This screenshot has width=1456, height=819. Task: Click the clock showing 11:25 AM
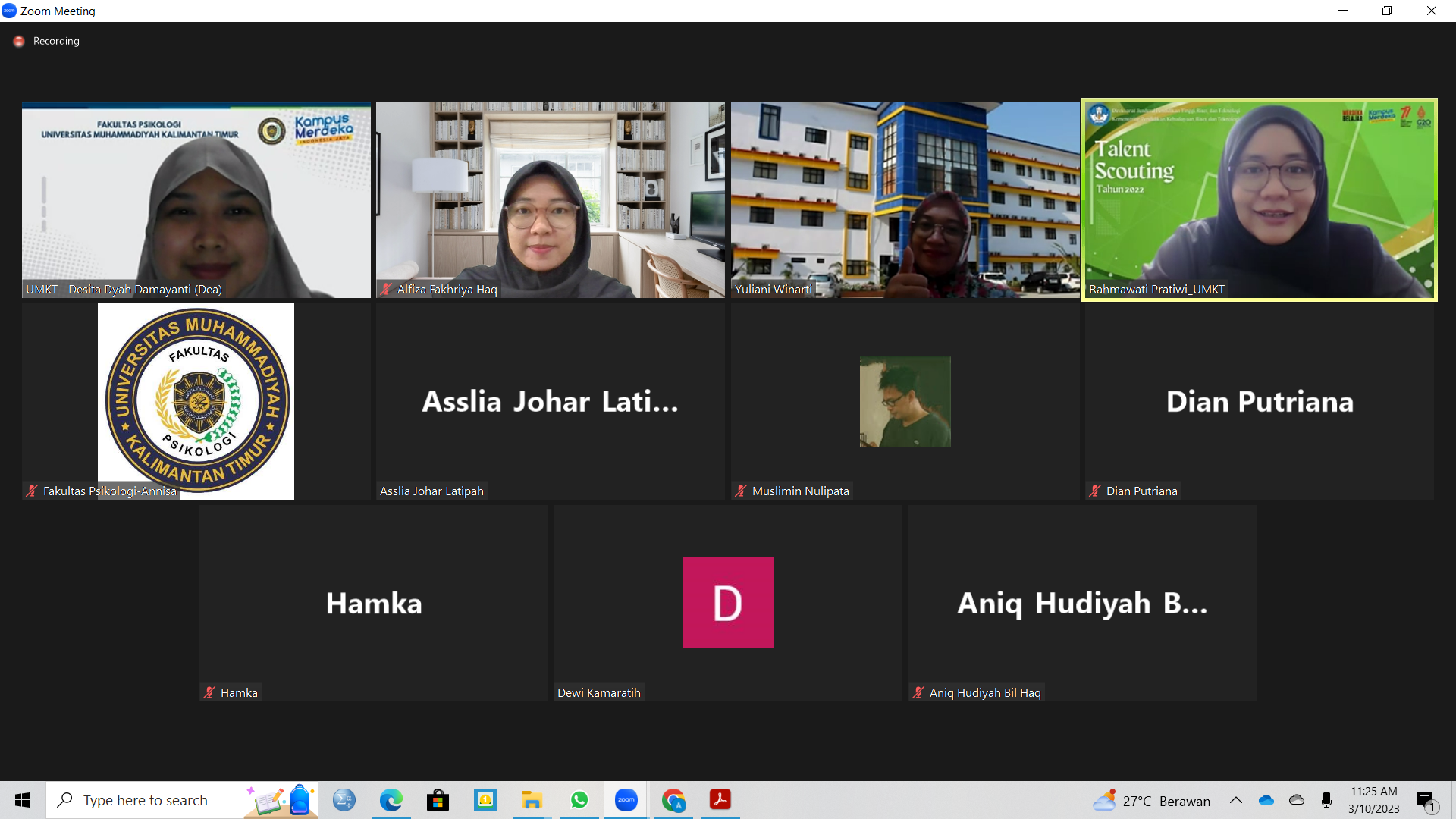click(1373, 800)
